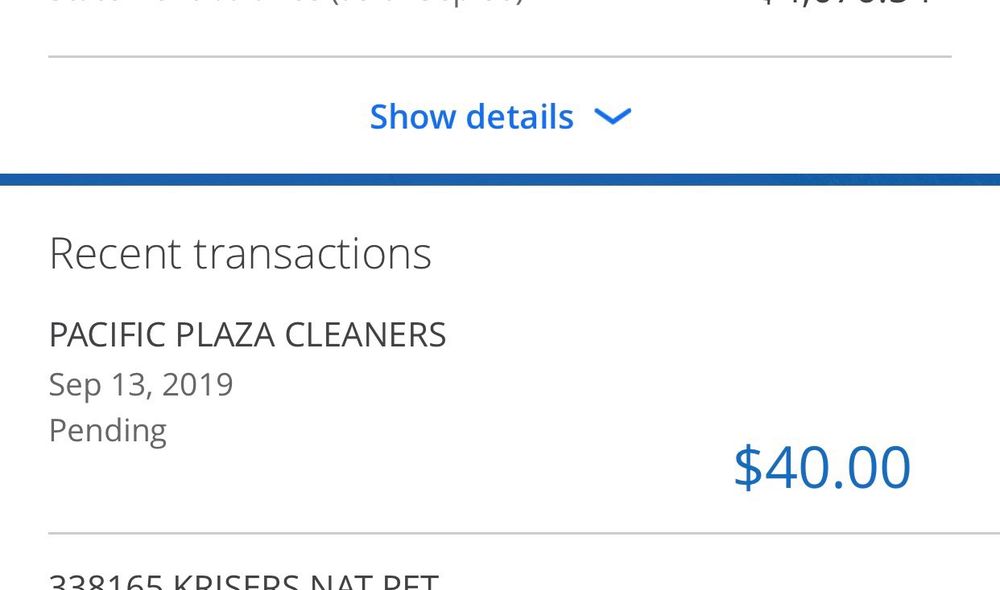
Task: Click the blue divider below Show details
Action: (500, 177)
